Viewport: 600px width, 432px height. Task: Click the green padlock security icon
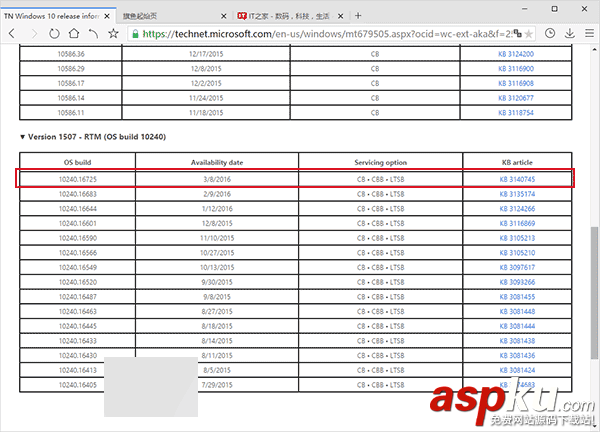tap(135, 34)
